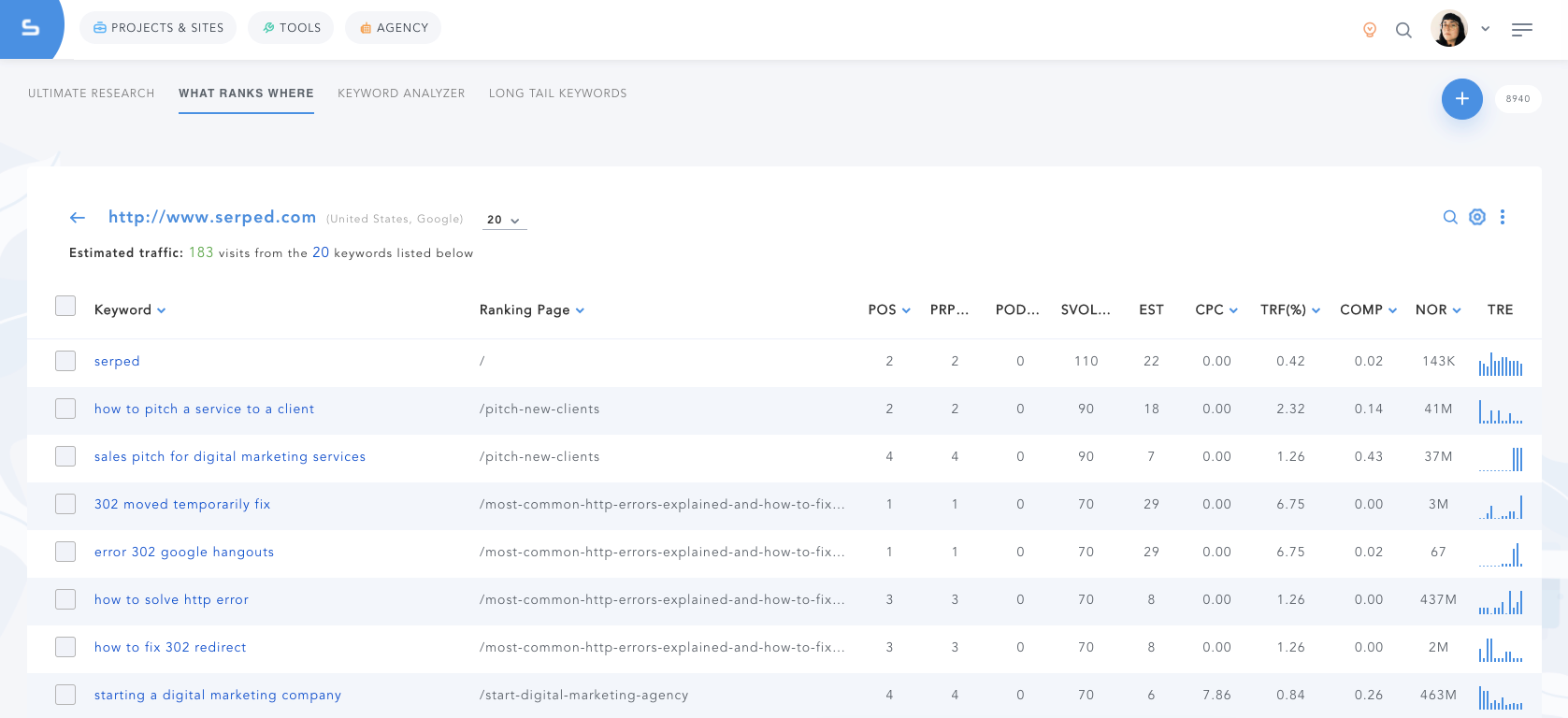Image resolution: width=1568 pixels, height=718 pixels.
Task: Open 'error 302 google hangouts' keyword
Action: pyautogui.click(x=184, y=553)
